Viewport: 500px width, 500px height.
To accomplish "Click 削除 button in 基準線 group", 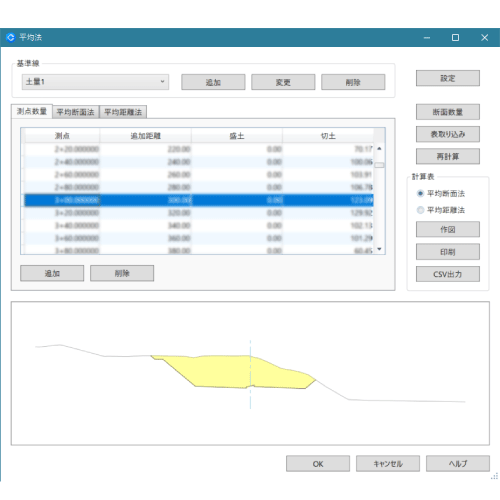I will click(x=353, y=82).
